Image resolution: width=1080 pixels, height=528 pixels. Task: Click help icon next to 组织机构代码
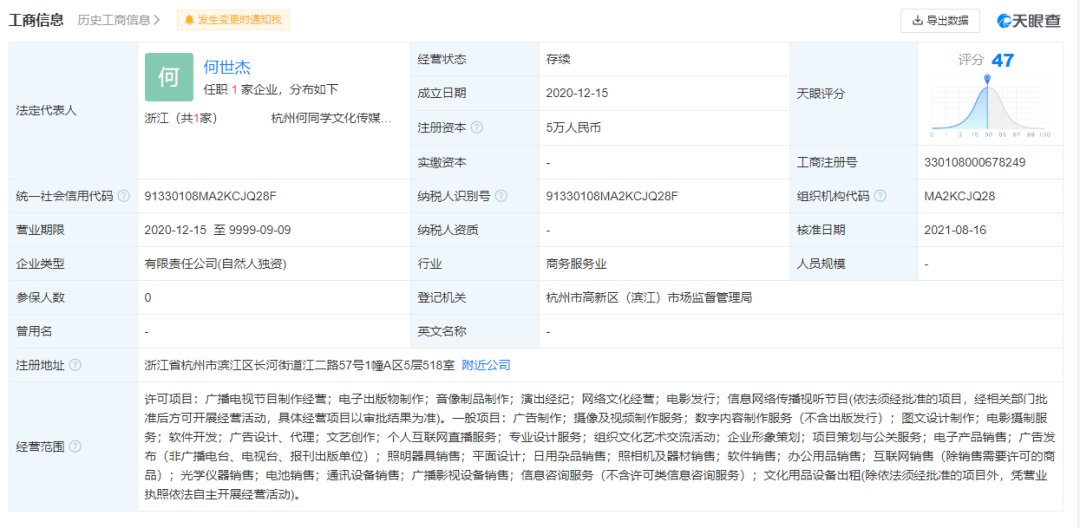(x=880, y=196)
